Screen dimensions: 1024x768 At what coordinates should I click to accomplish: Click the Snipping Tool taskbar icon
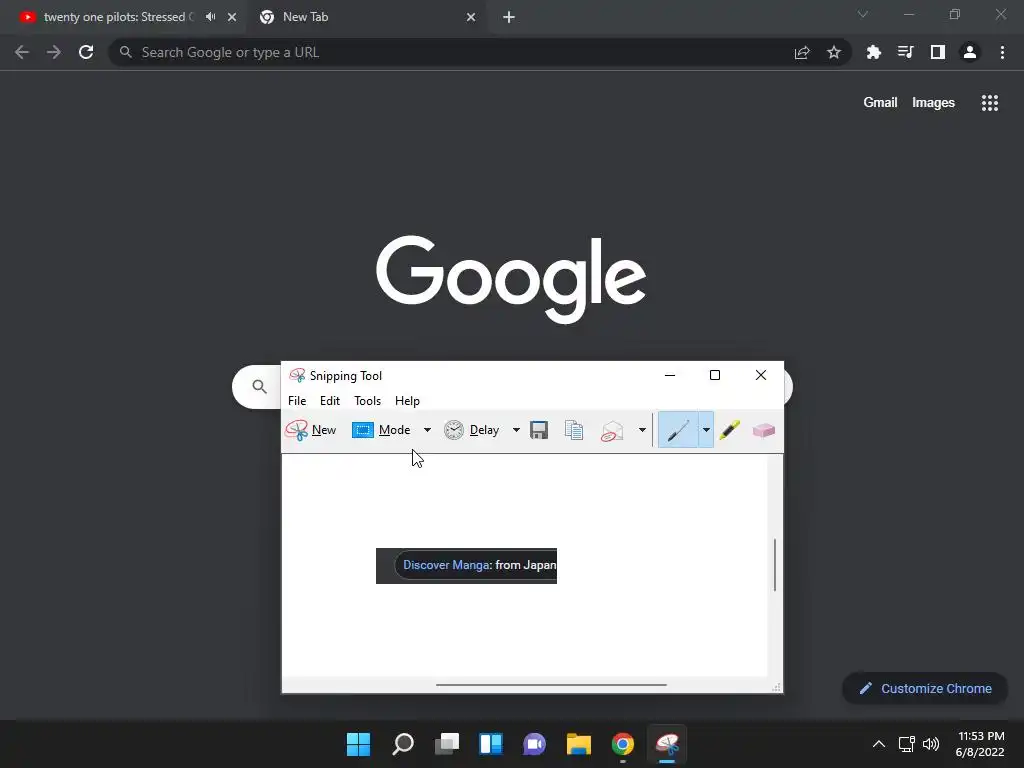667,744
